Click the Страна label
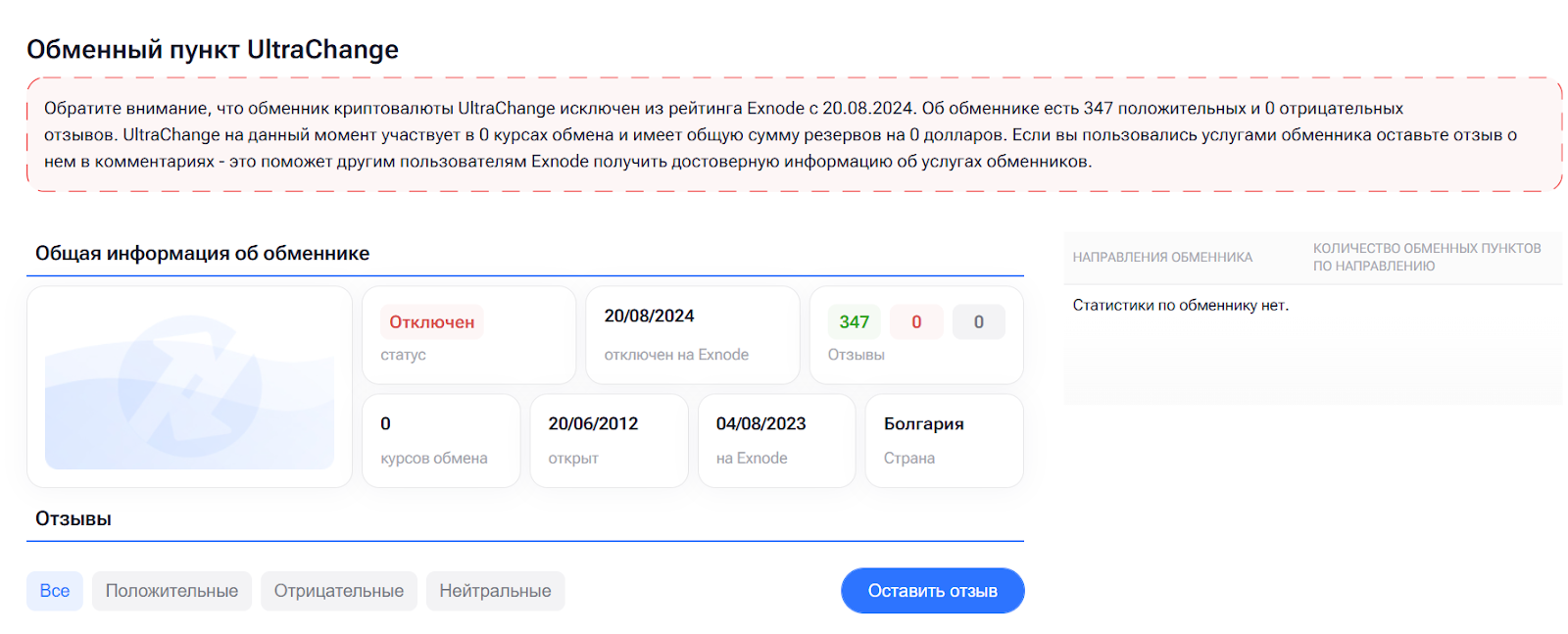Screen dimensions: 1568x634 tap(909, 459)
